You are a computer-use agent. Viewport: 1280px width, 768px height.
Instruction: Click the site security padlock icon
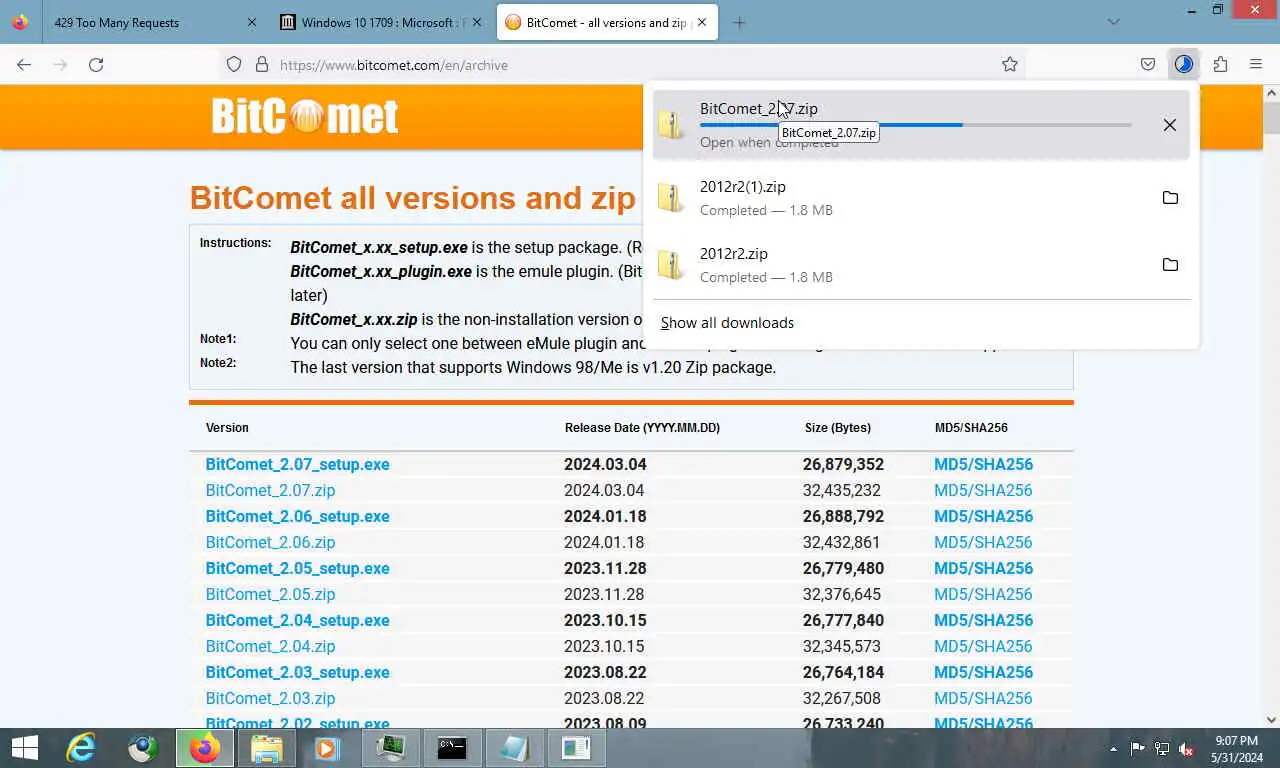[x=262, y=64]
